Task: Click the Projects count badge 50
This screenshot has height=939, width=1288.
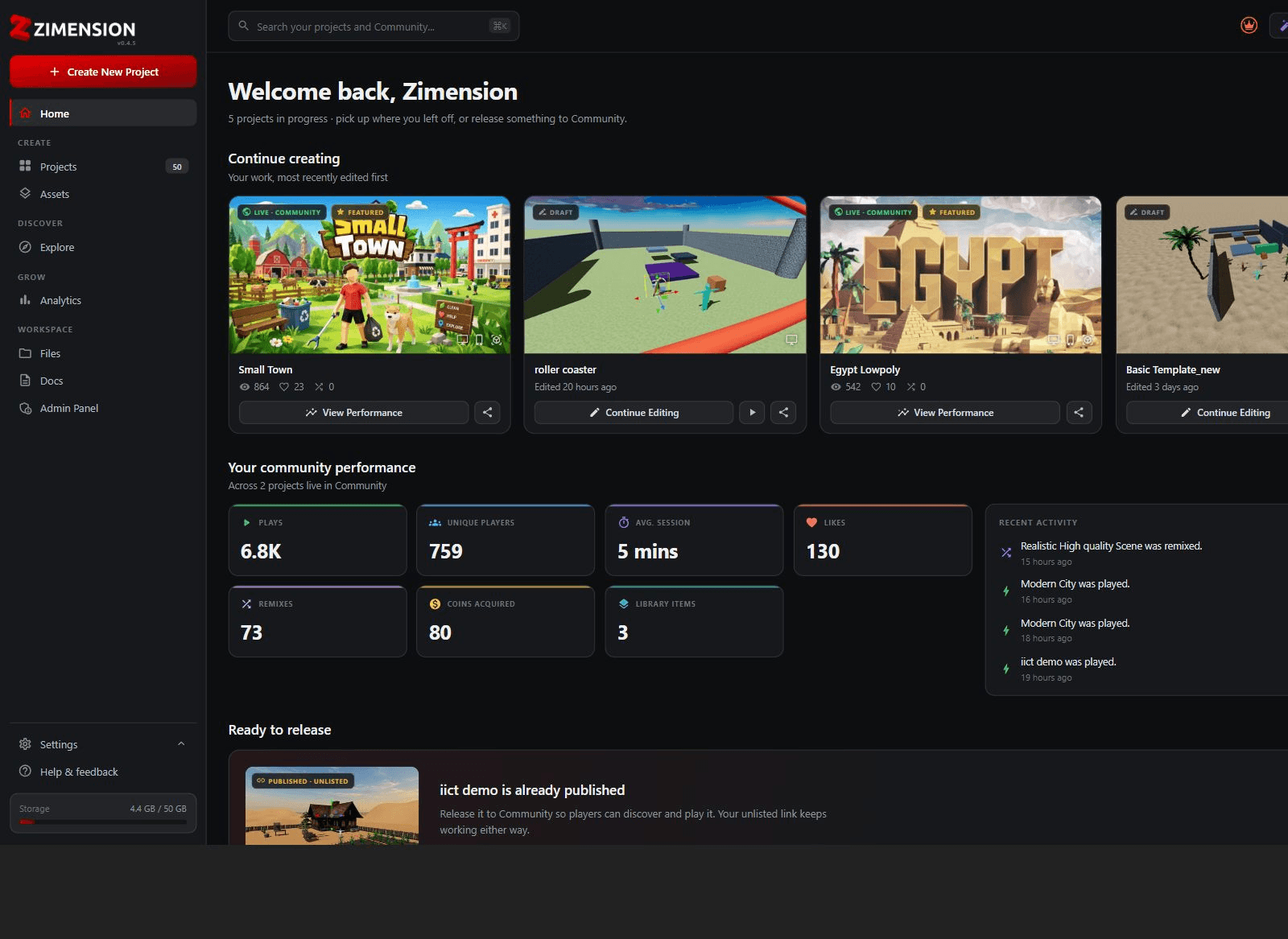Action: pyautogui.click(x=177, y=167)
